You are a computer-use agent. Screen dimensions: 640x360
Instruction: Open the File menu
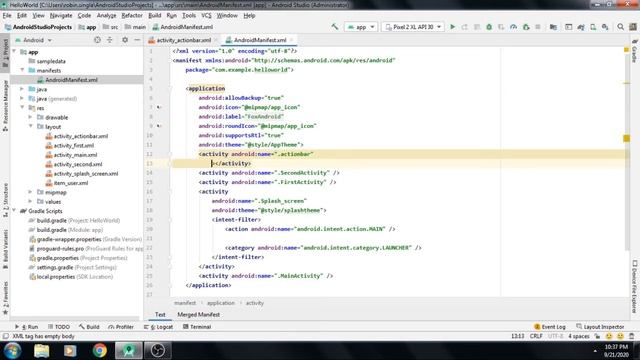point(7,16)
